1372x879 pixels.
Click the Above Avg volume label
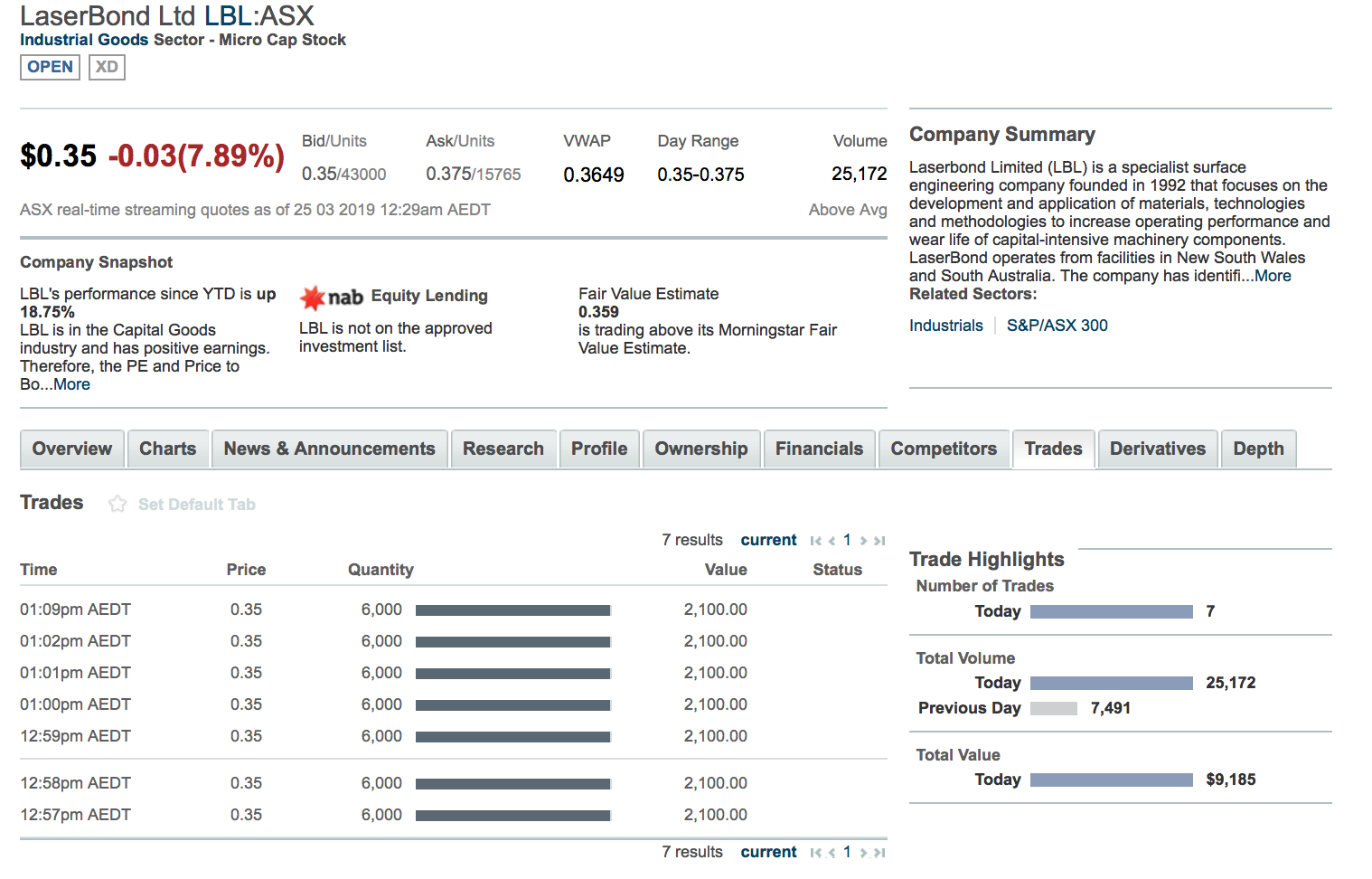click(848, 210)
